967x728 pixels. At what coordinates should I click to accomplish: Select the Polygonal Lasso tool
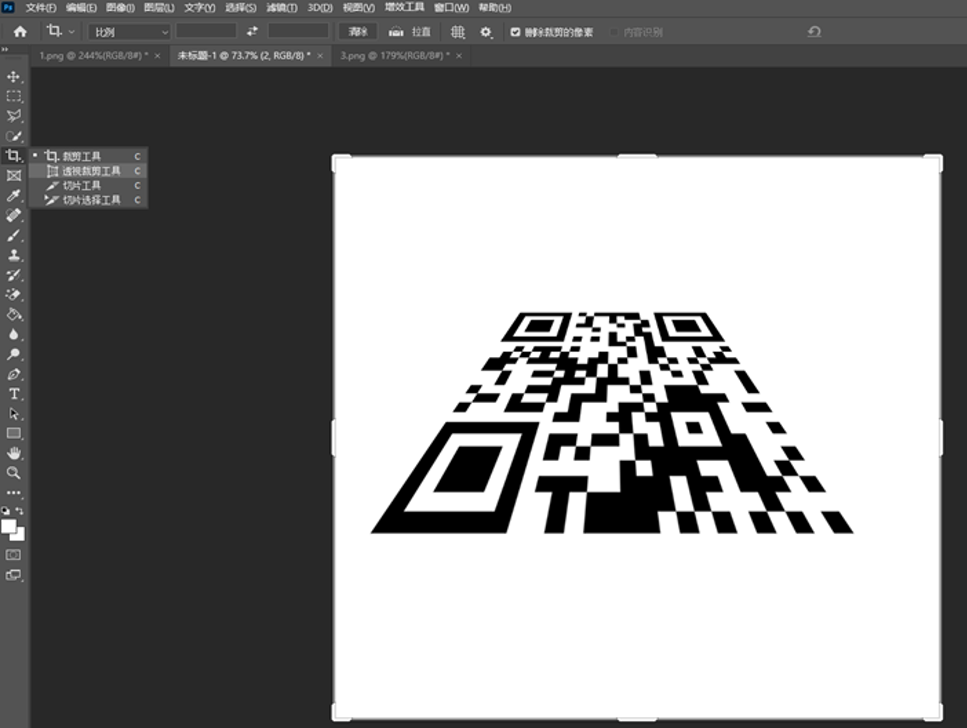click(14, 116)
